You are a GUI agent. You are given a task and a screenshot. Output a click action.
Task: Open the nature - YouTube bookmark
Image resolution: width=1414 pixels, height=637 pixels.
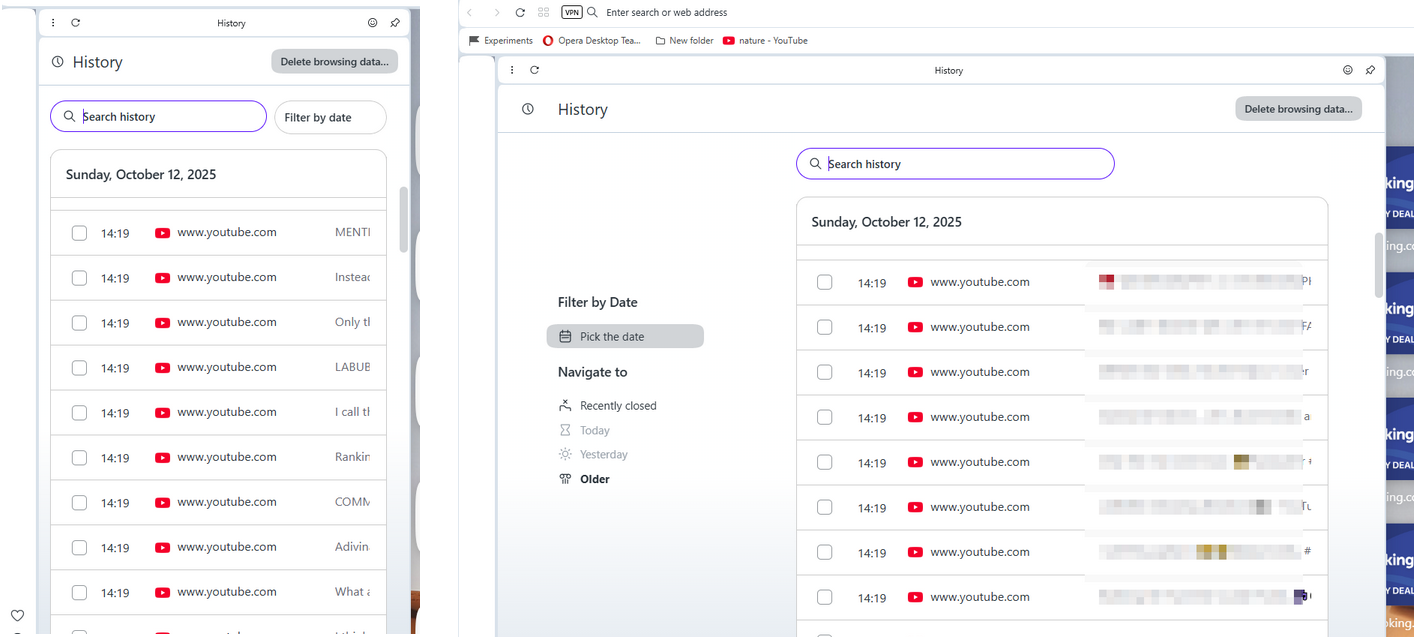[x=765, y=41]
